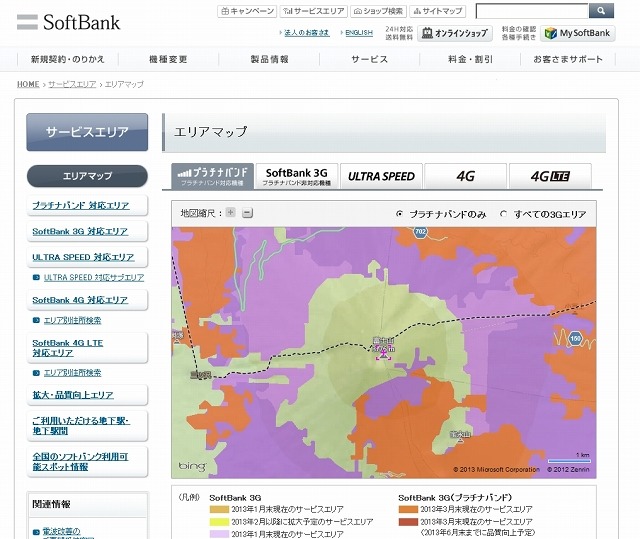
Task: Click bullet icon beside first エリア別住所検索
Action: [36, 320]
